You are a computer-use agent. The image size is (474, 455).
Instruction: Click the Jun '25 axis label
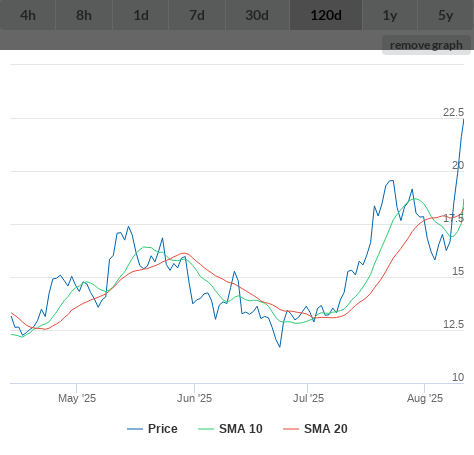pyautogui.click(x=194, y=398)
